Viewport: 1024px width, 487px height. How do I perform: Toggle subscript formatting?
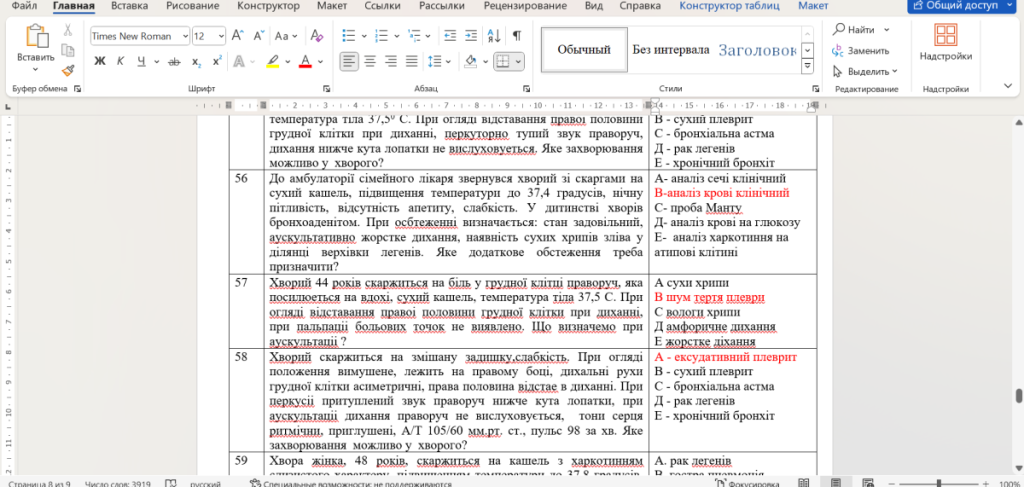(197, 61)
